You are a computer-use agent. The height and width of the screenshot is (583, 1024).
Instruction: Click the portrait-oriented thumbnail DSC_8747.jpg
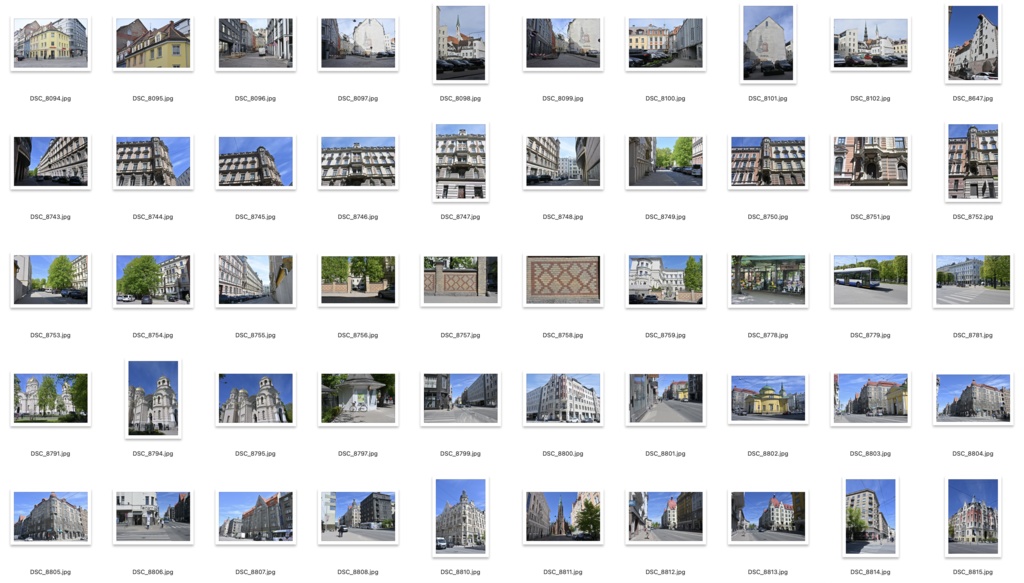(x=459, y=162)
